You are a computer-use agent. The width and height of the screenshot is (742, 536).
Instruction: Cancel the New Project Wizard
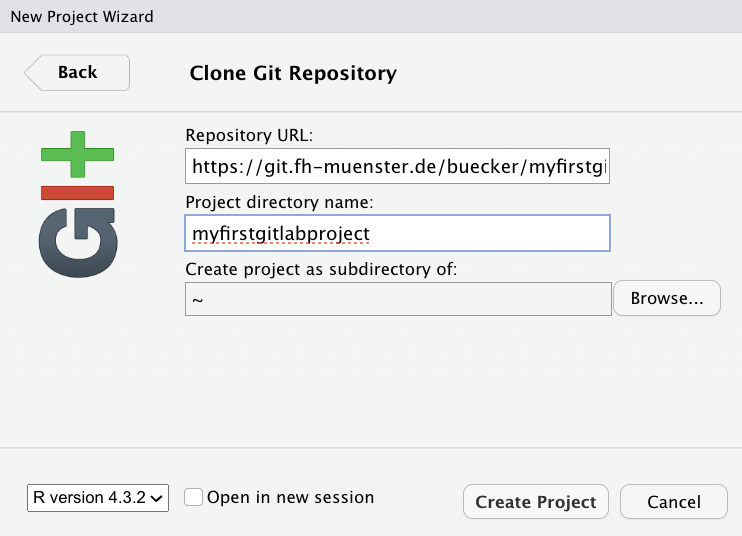point(674,502)
